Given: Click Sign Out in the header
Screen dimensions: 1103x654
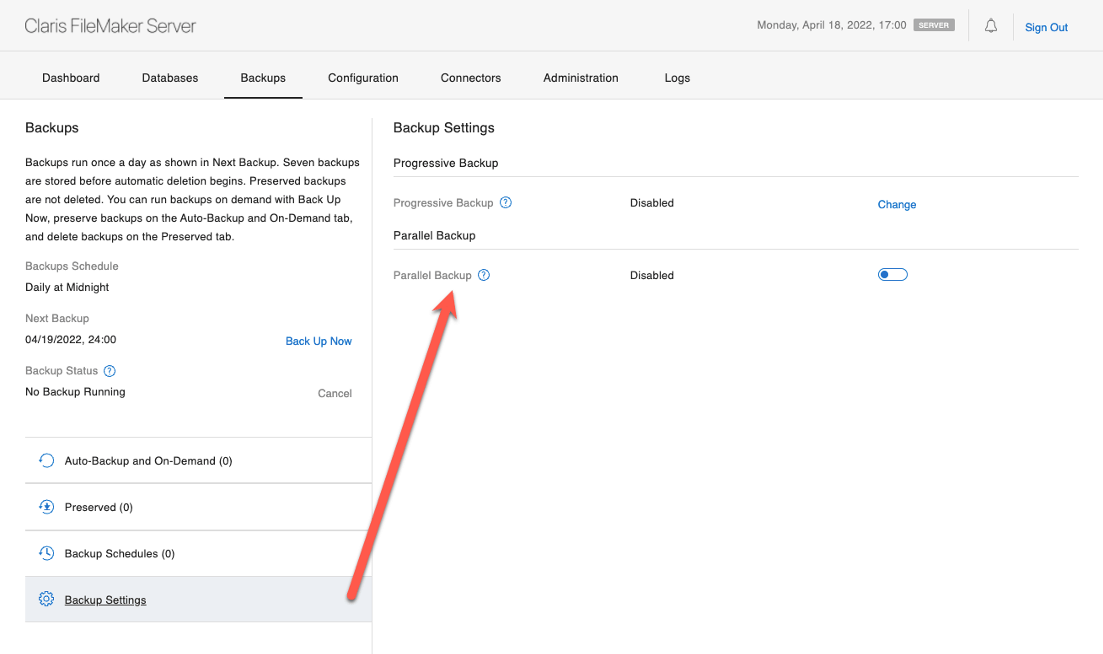Looking at the screenshot, I should pos(1046,27).
